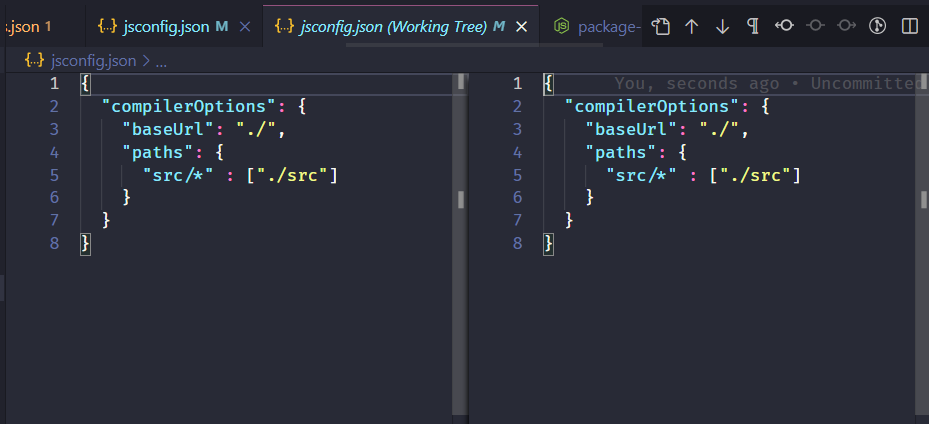This screenshot has height=424, width=929.
Task: Switch to the jsconfig.json tab
Action: click(x=174, y=27)
